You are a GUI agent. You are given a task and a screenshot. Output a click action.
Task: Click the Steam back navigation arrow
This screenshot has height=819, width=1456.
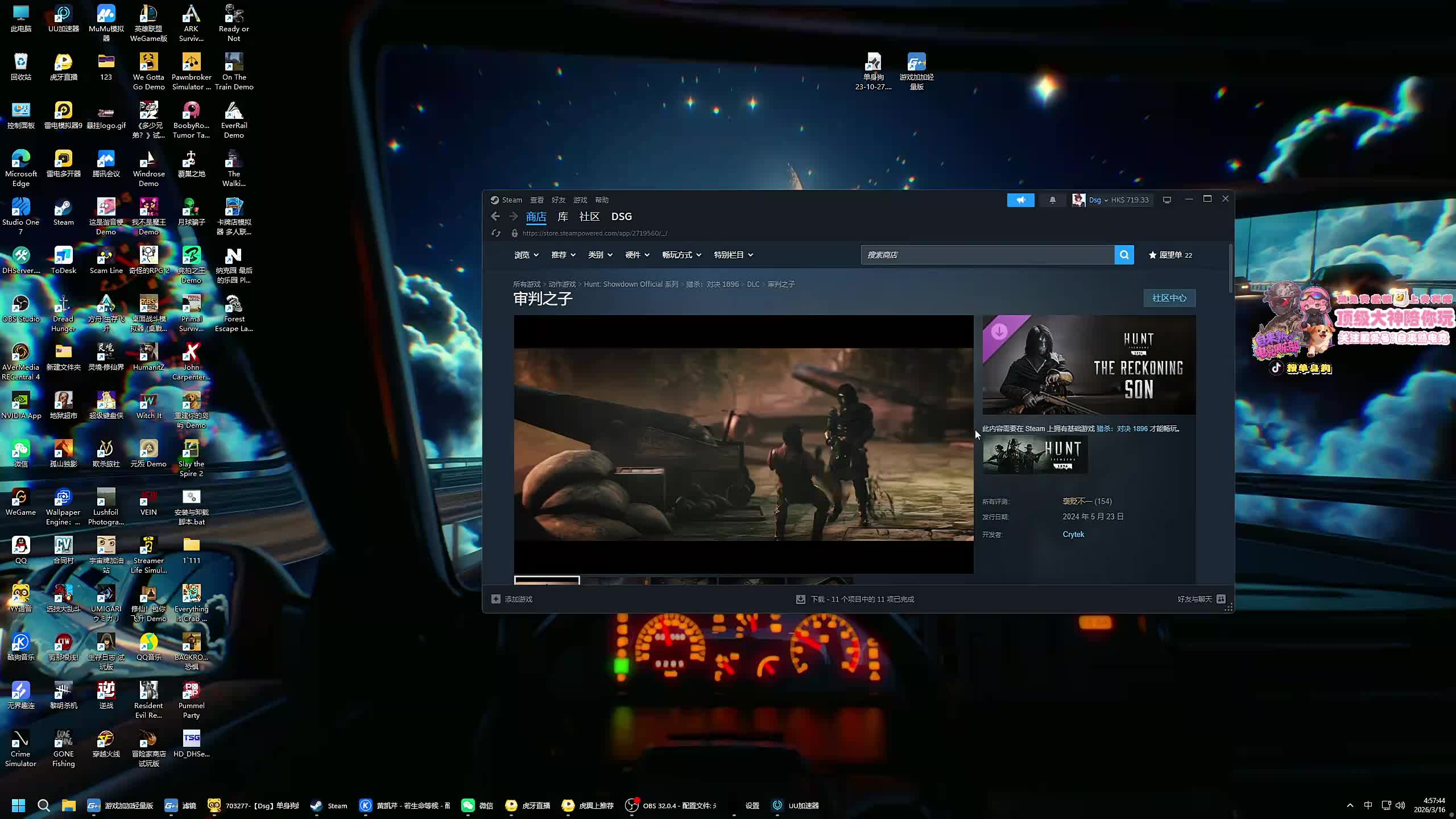495,216
